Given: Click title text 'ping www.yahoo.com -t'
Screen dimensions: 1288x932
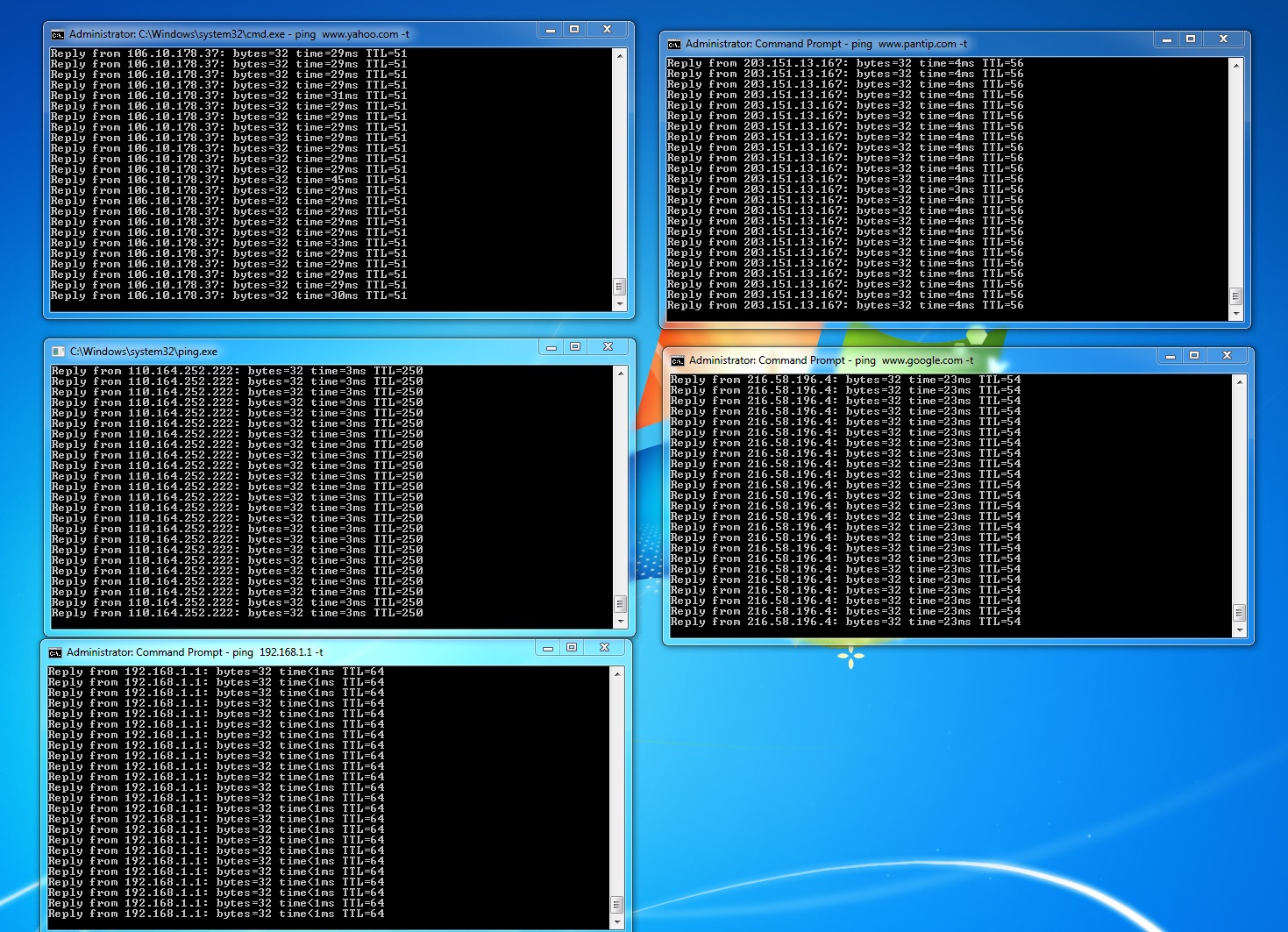Looking at the screenshot, I should point(352,35).
